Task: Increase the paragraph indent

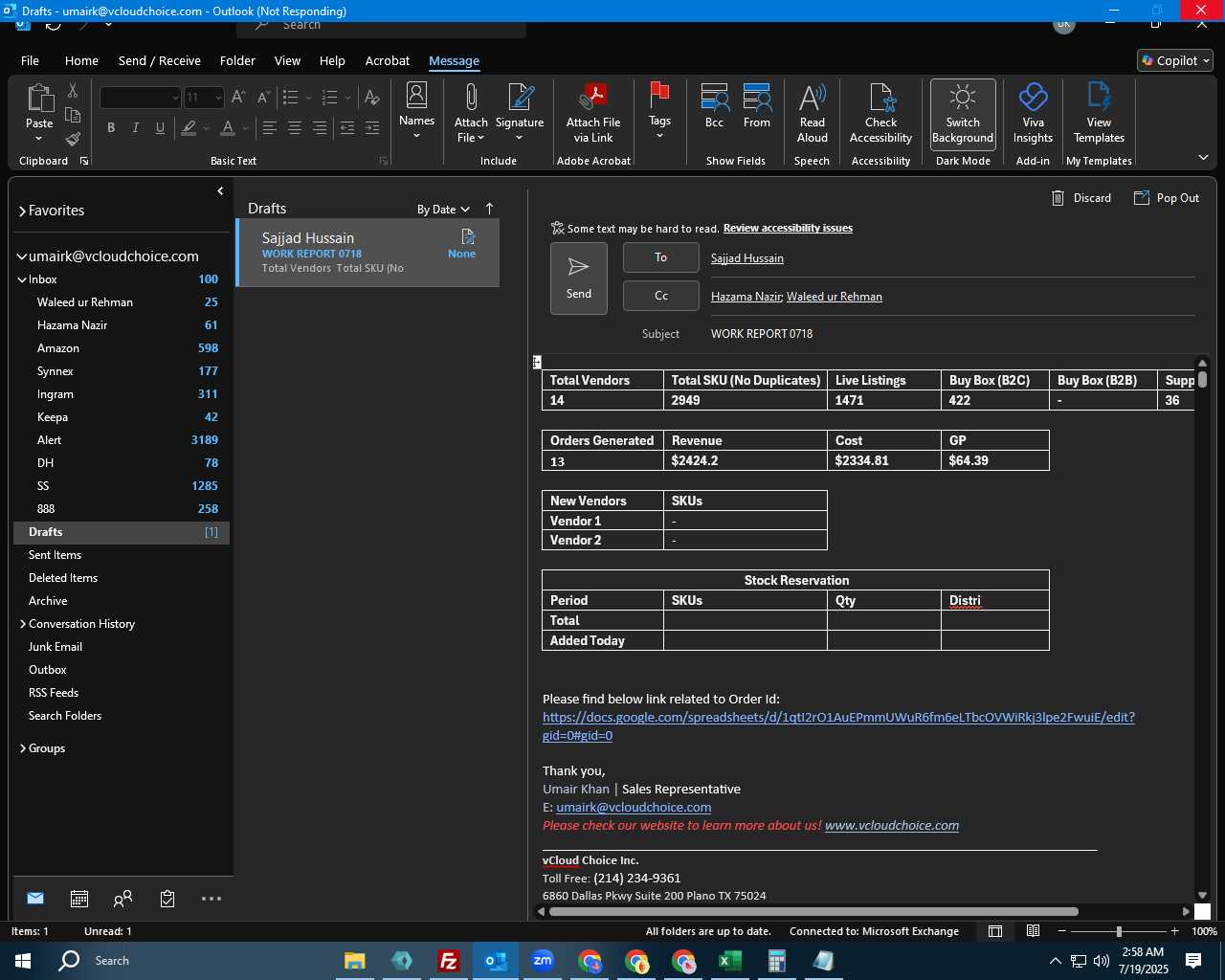Action: pos(372,127)
